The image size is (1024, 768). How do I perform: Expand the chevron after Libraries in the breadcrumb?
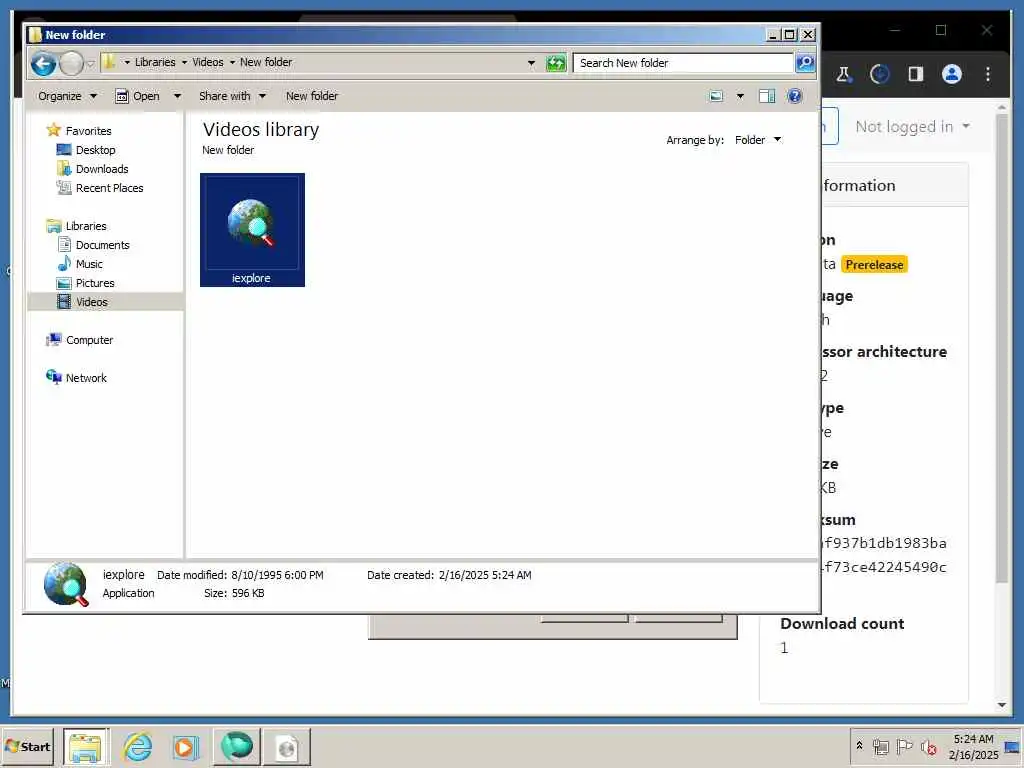184,63
